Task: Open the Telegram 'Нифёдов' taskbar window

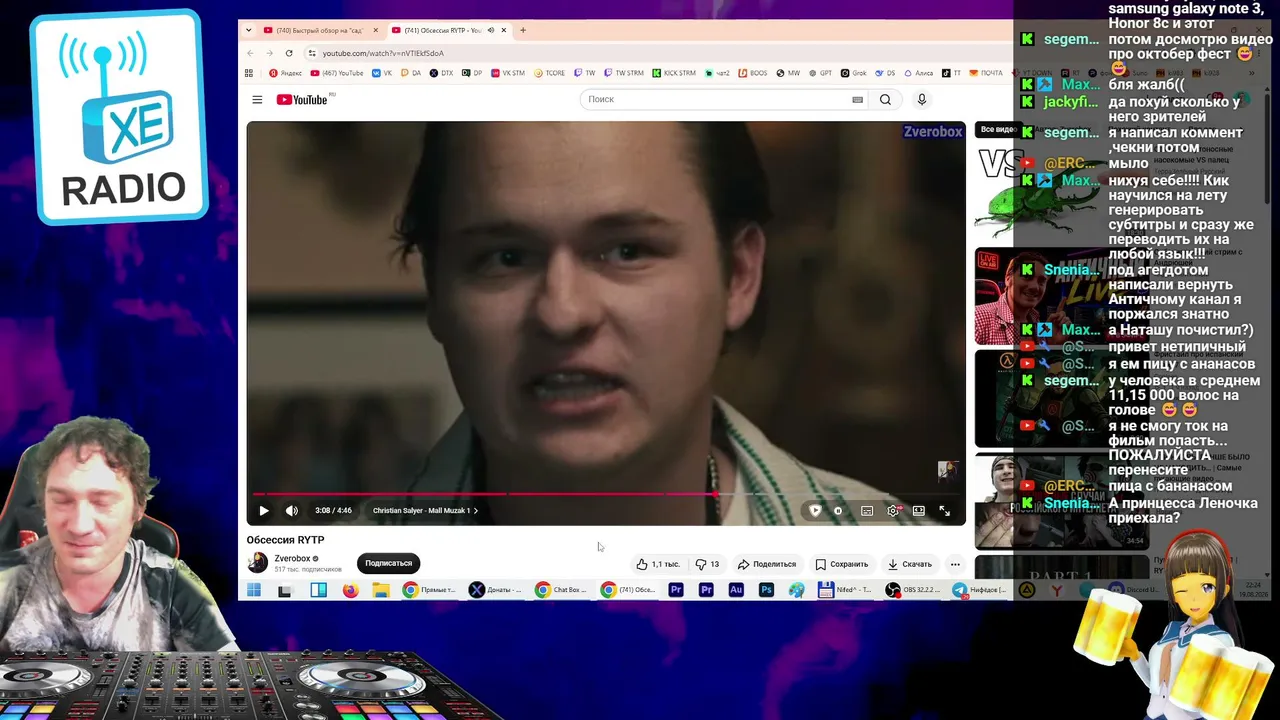Action: point(980,590)
